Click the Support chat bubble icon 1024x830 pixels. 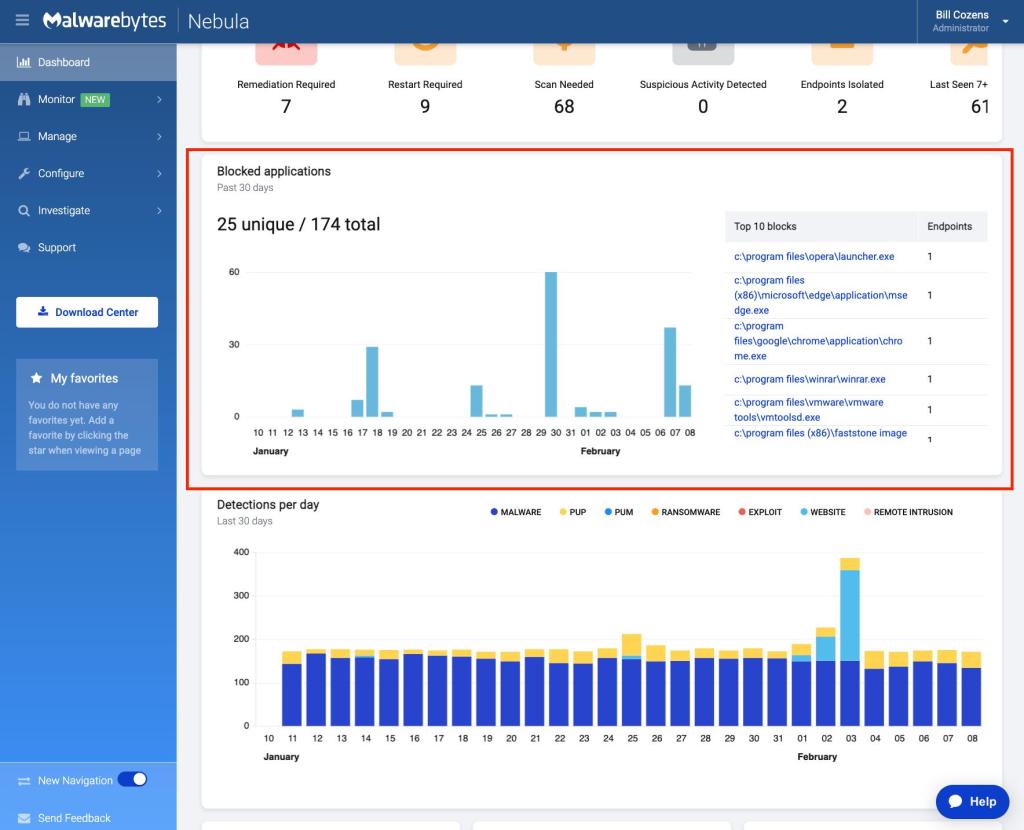click(x=24, y=248)
